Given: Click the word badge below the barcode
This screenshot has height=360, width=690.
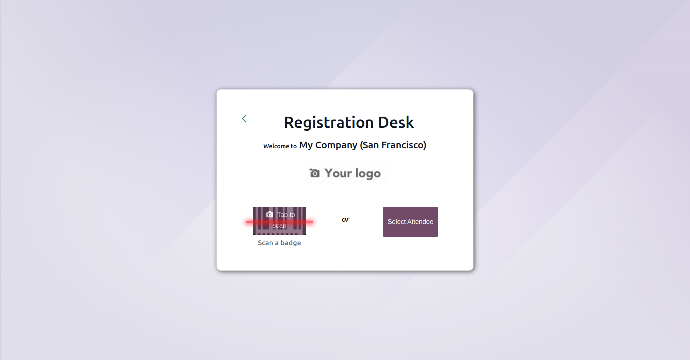Looking at the screenshot, I should click(x=290, y=242).
